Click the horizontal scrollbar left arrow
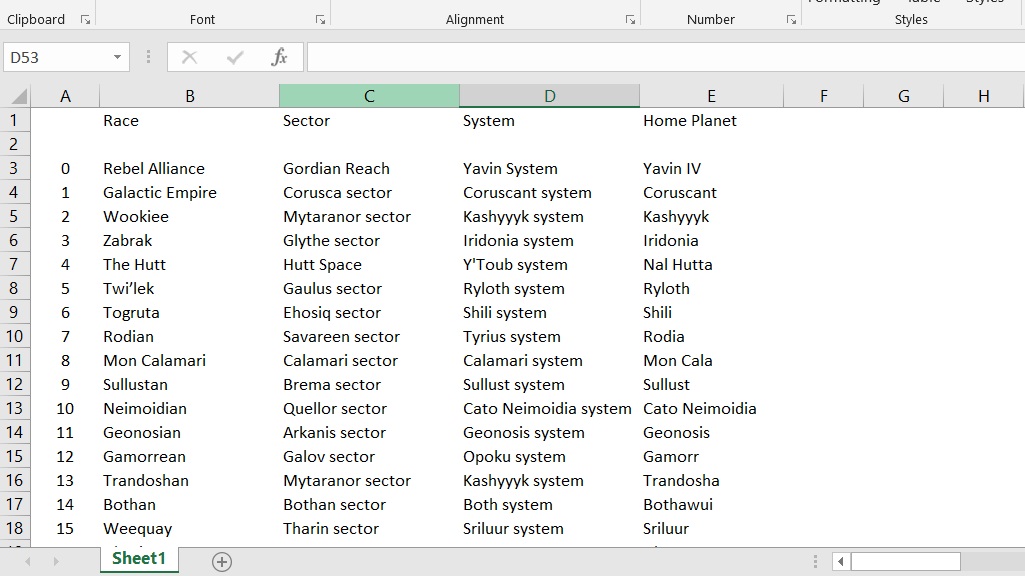 pos(841,561)
